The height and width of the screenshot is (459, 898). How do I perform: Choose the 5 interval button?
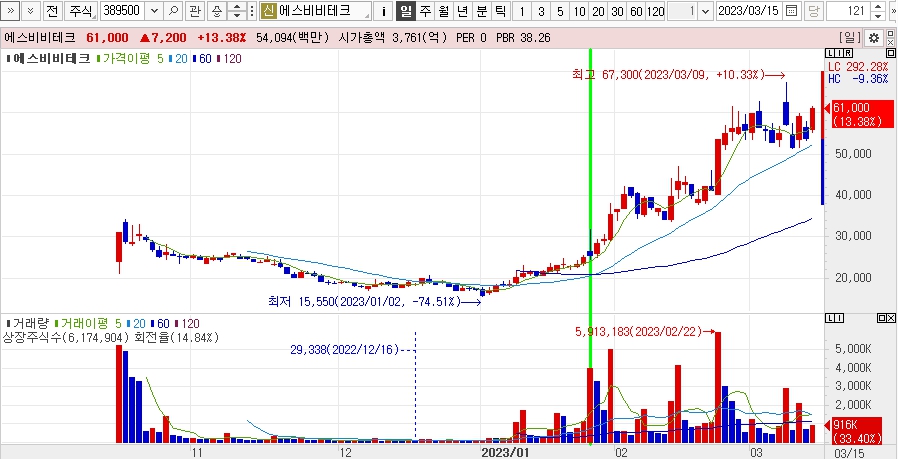point(560,10)
